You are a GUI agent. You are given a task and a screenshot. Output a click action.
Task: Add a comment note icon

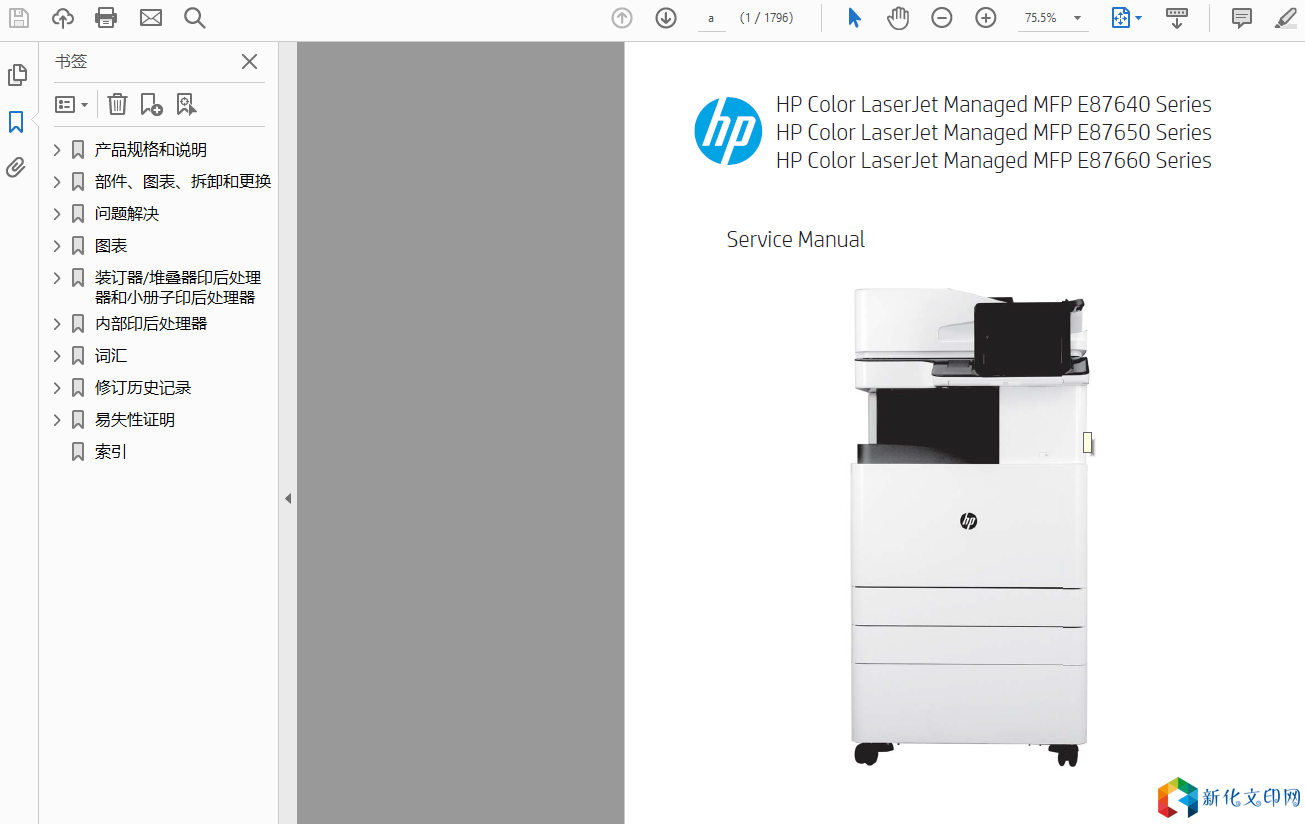(x=1241, y=18)
